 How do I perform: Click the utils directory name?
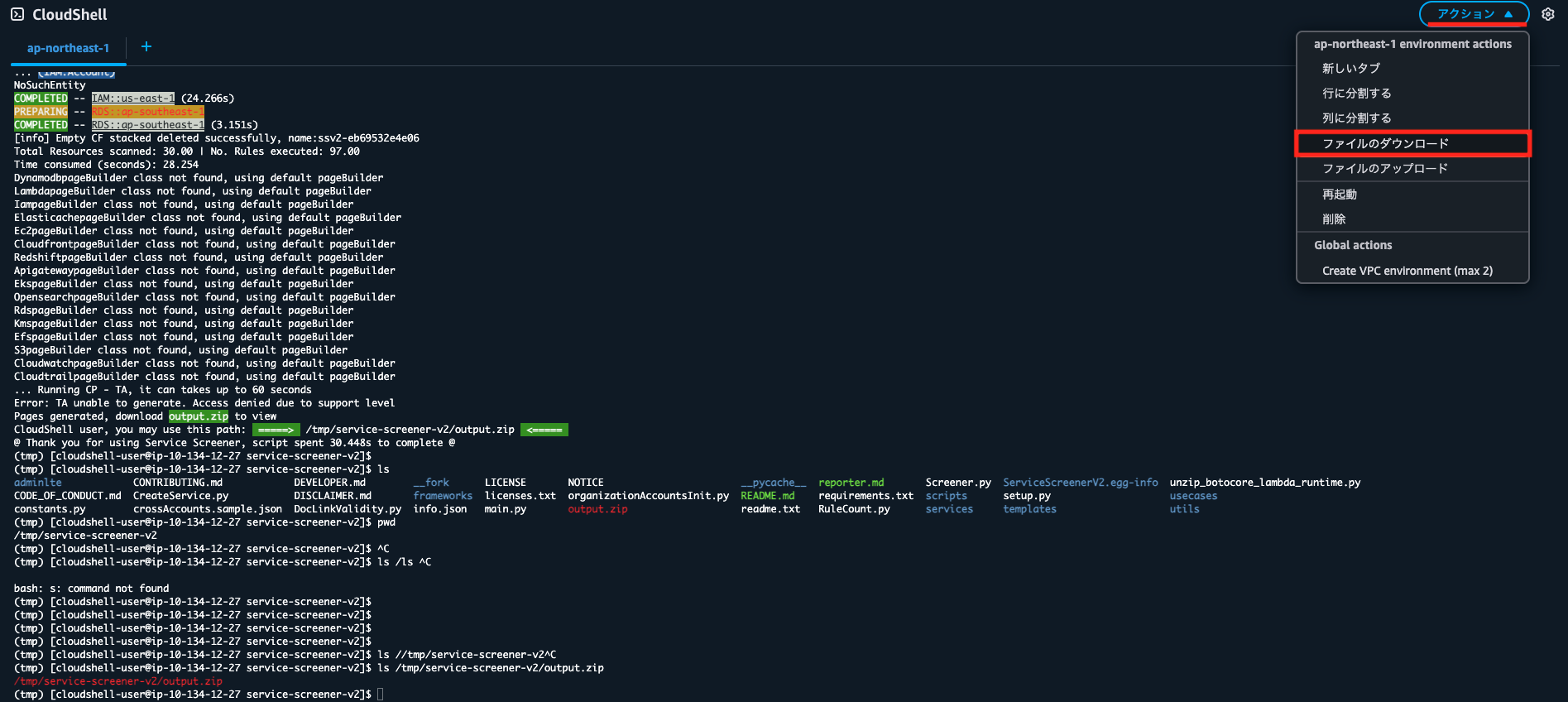1184,509
